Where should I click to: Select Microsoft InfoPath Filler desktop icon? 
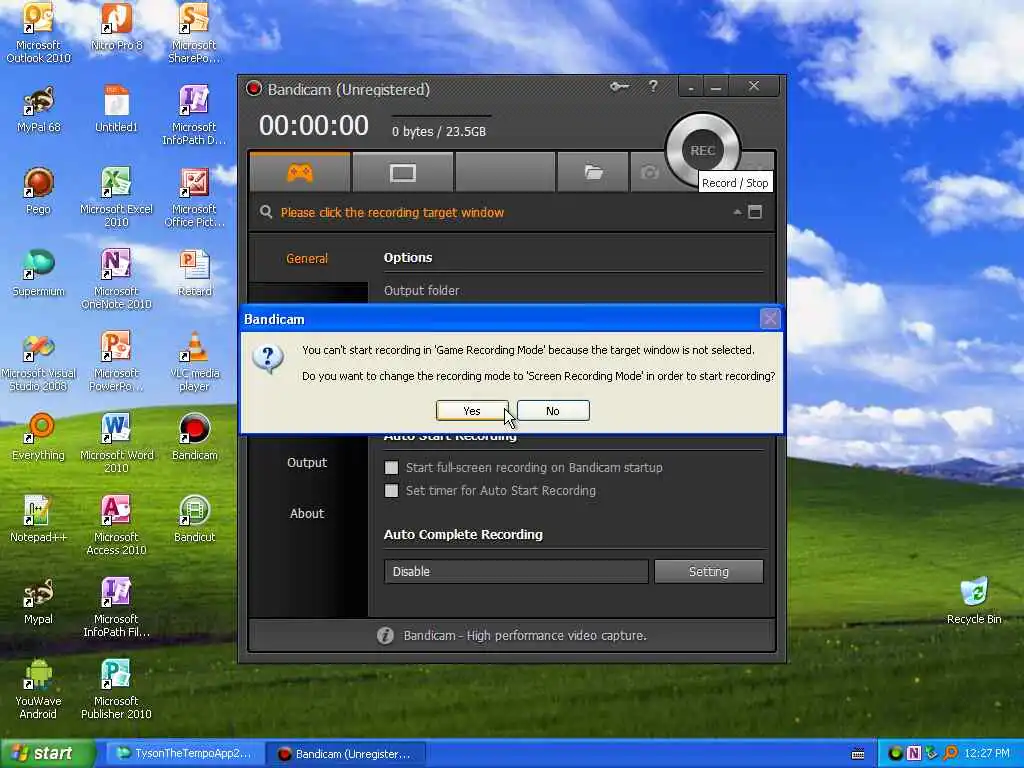pyautogui.click(x=116, y=607)
